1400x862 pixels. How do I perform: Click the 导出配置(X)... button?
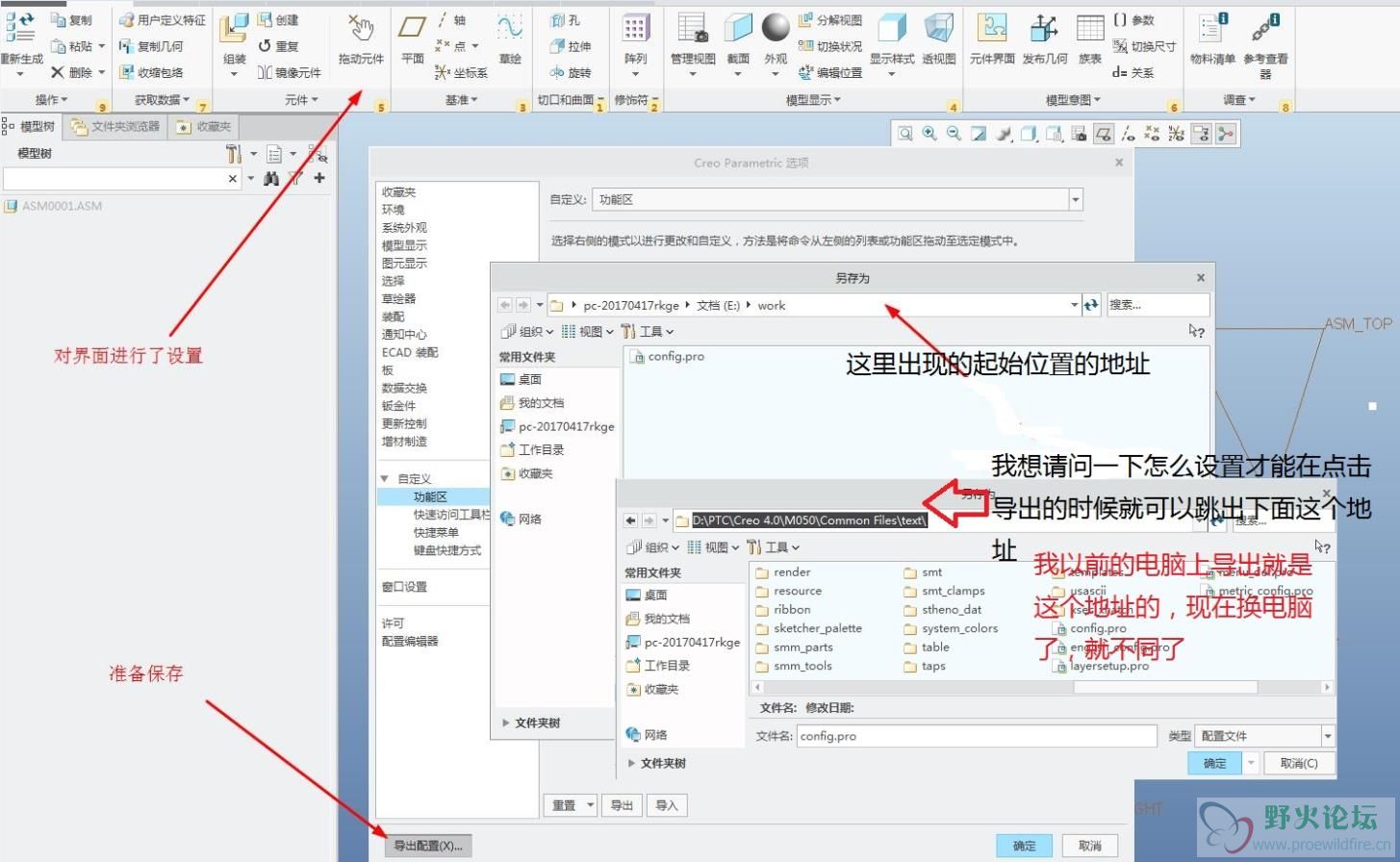point(428,846)
